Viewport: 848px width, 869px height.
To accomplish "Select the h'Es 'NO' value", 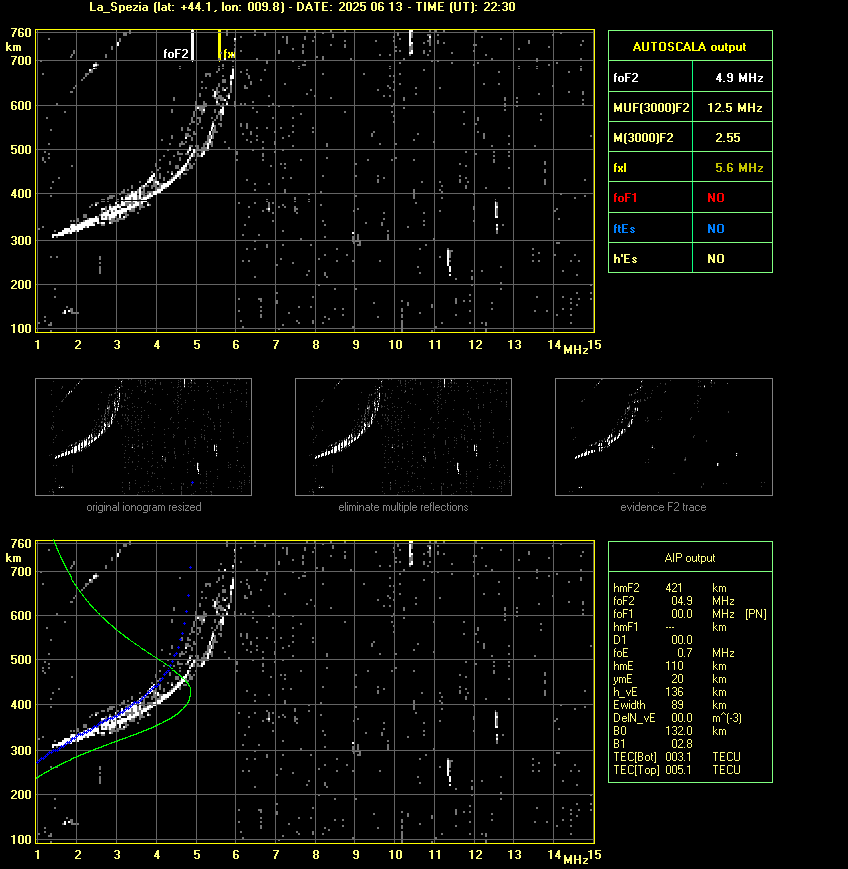I will [x=716, y=258].
